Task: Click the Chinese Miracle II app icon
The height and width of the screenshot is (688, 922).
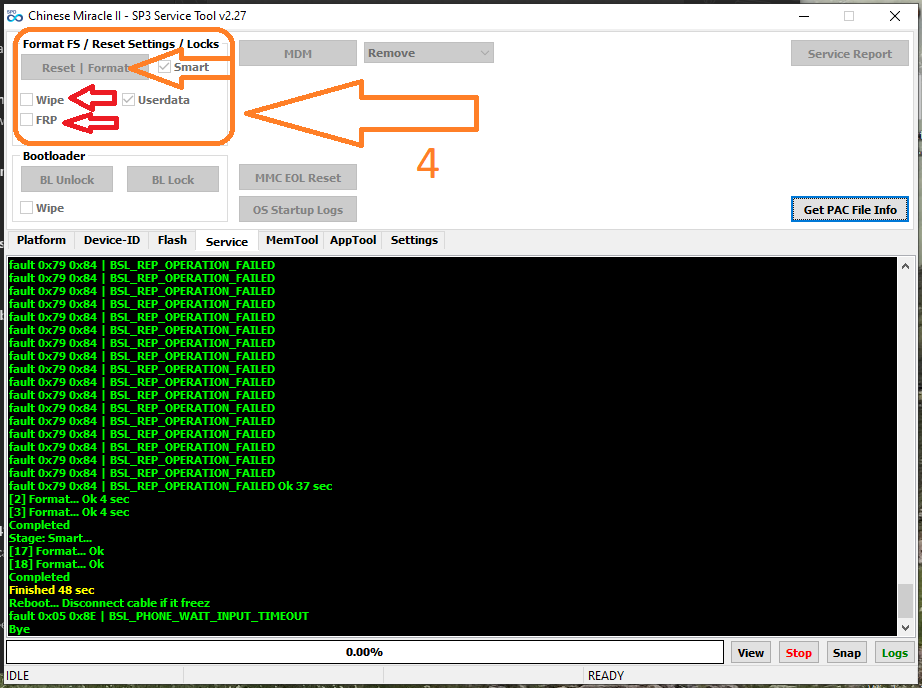Action: pos(15,16)
